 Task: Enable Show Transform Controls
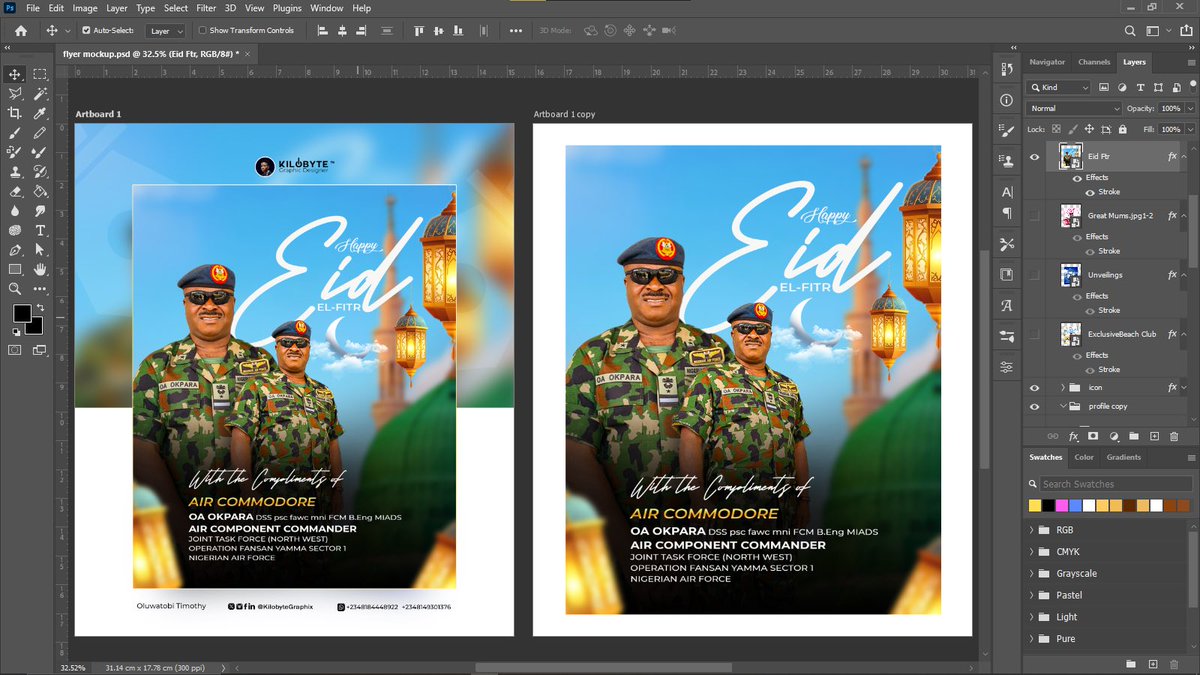tap(204, 30)
